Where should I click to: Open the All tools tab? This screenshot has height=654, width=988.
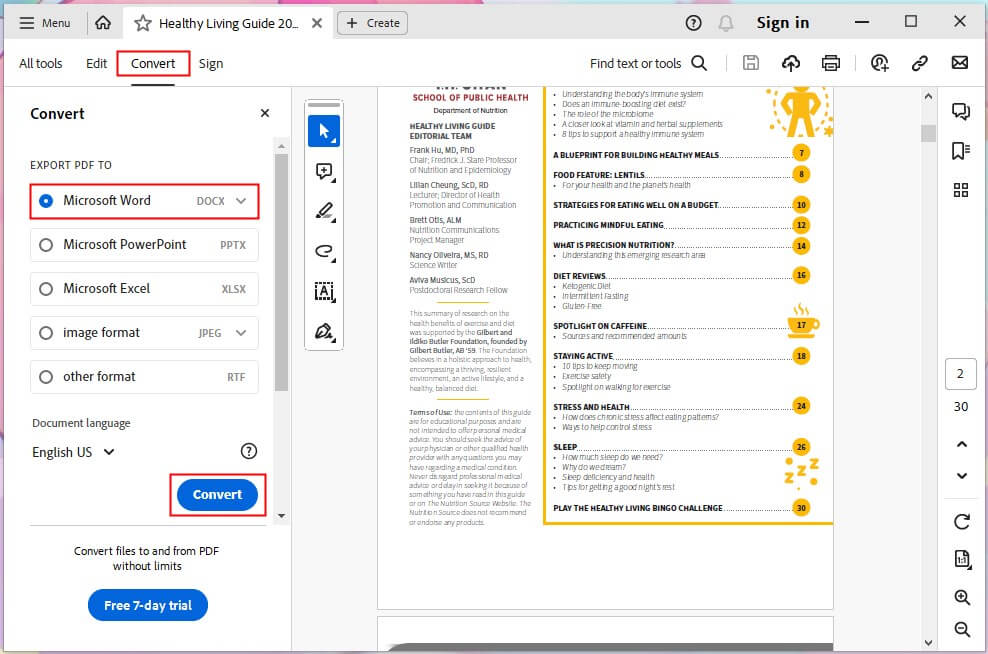coord(40,64)
